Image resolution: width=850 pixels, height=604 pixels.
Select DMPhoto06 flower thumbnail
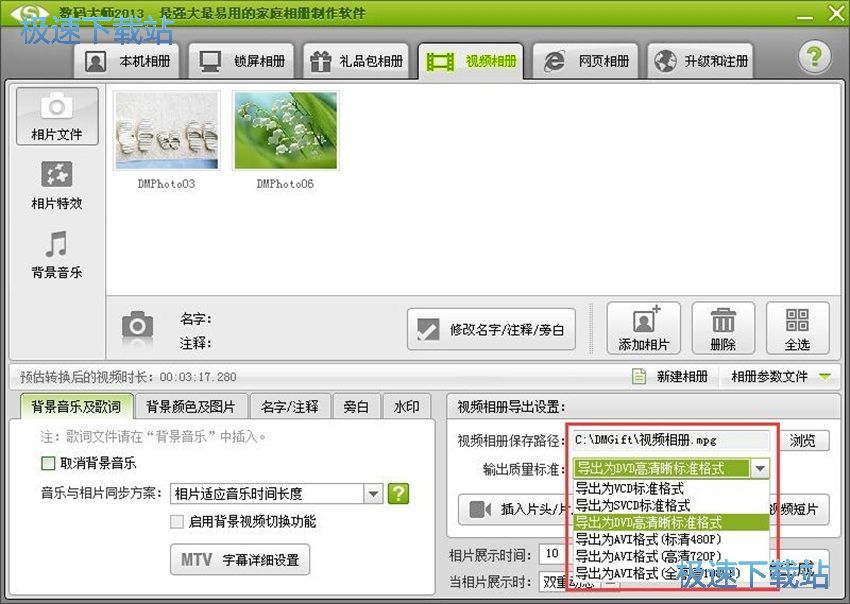pos(286,131)
